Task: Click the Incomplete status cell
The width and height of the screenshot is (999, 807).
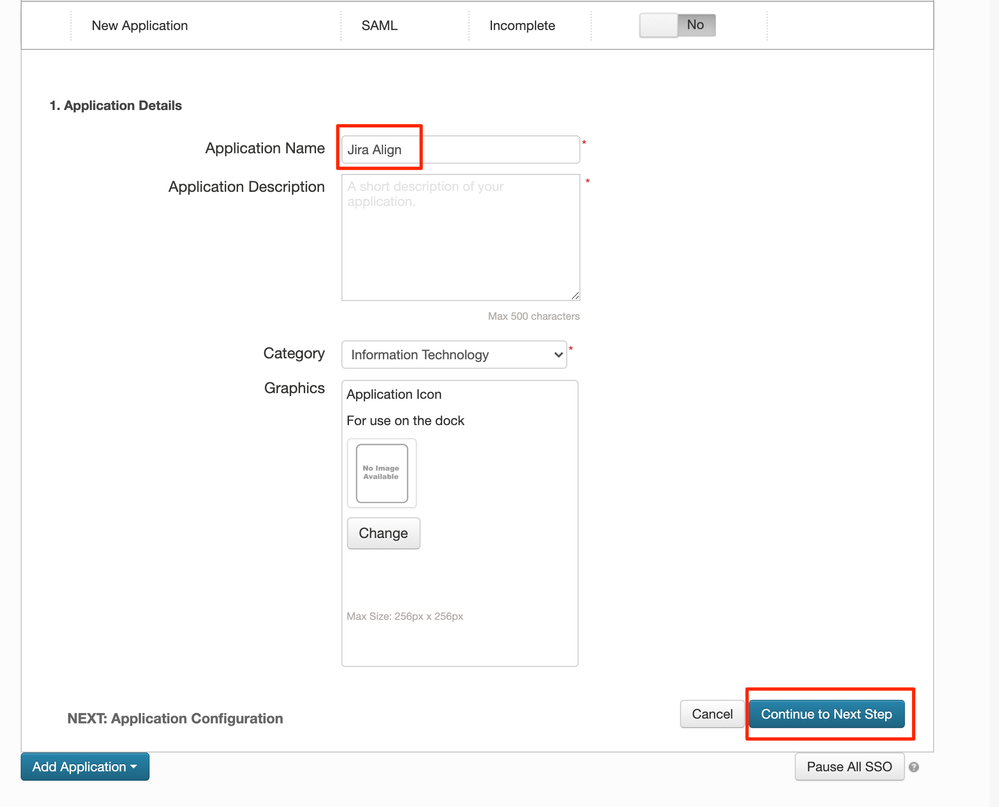Action: point(522,25)
